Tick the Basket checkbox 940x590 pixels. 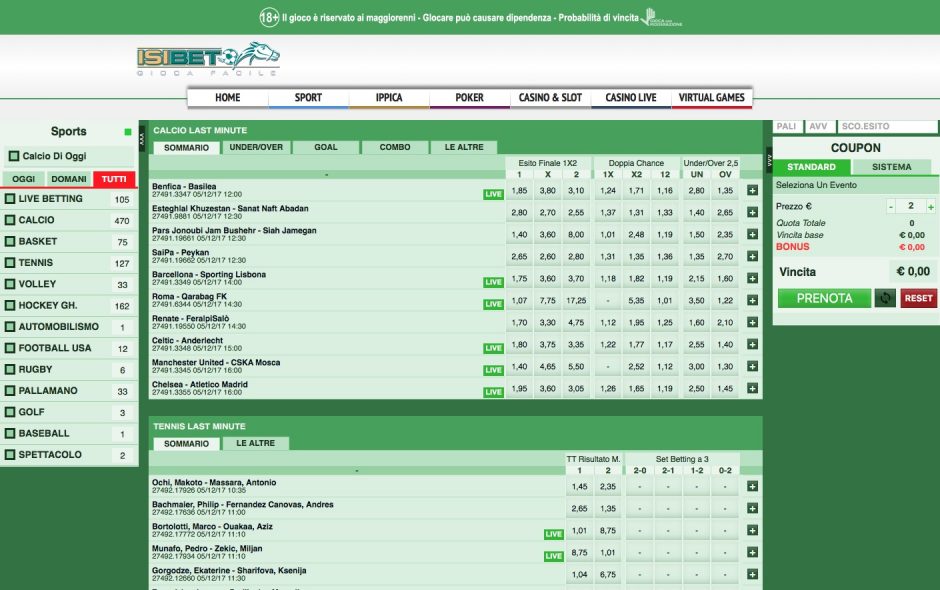(10, 242)
